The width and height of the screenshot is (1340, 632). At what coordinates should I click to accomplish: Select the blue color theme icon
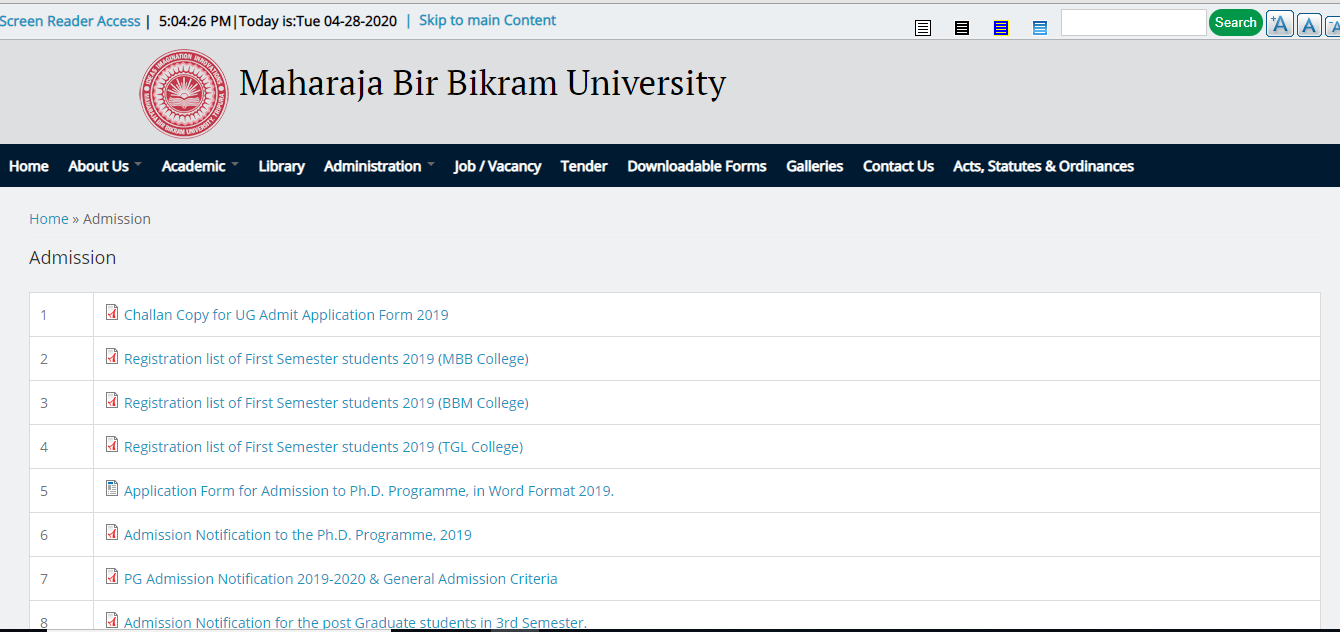coord(1040,27)
